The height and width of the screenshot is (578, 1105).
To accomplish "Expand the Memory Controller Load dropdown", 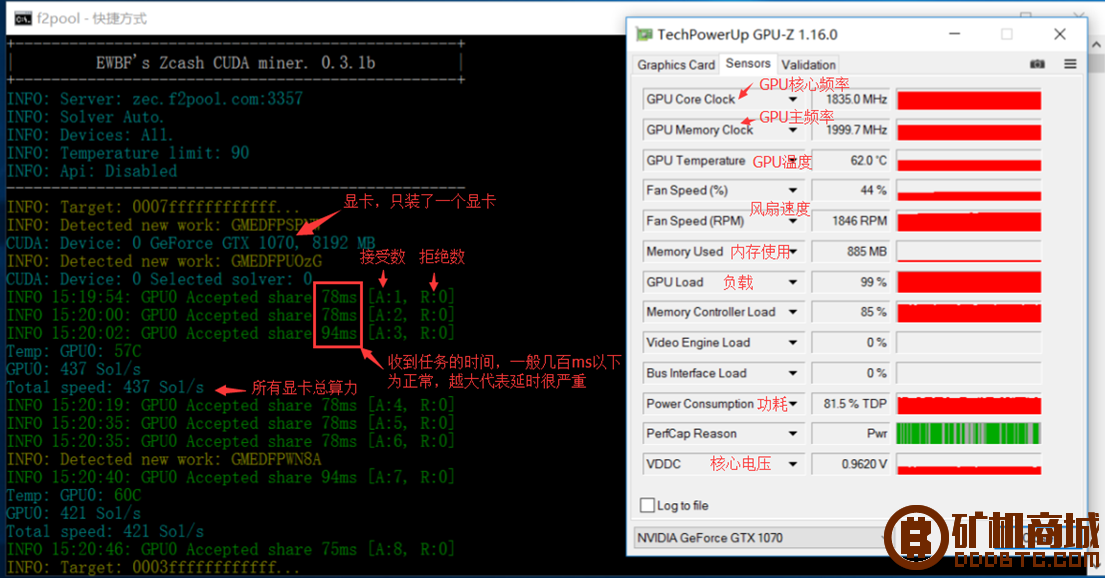I will 793,312.
